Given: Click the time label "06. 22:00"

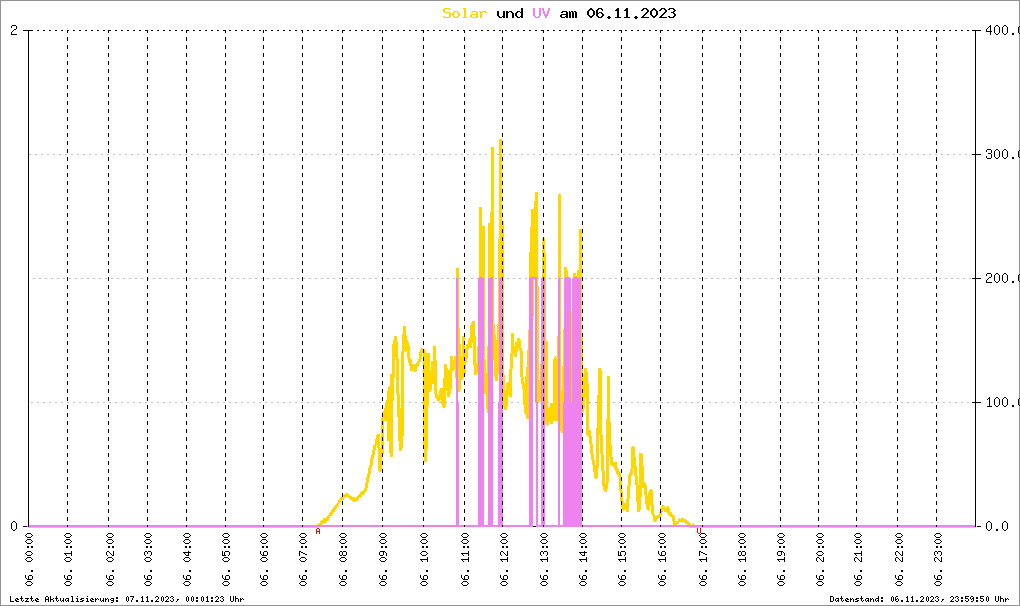Looking at the screenshot, I should click(898, 560).
